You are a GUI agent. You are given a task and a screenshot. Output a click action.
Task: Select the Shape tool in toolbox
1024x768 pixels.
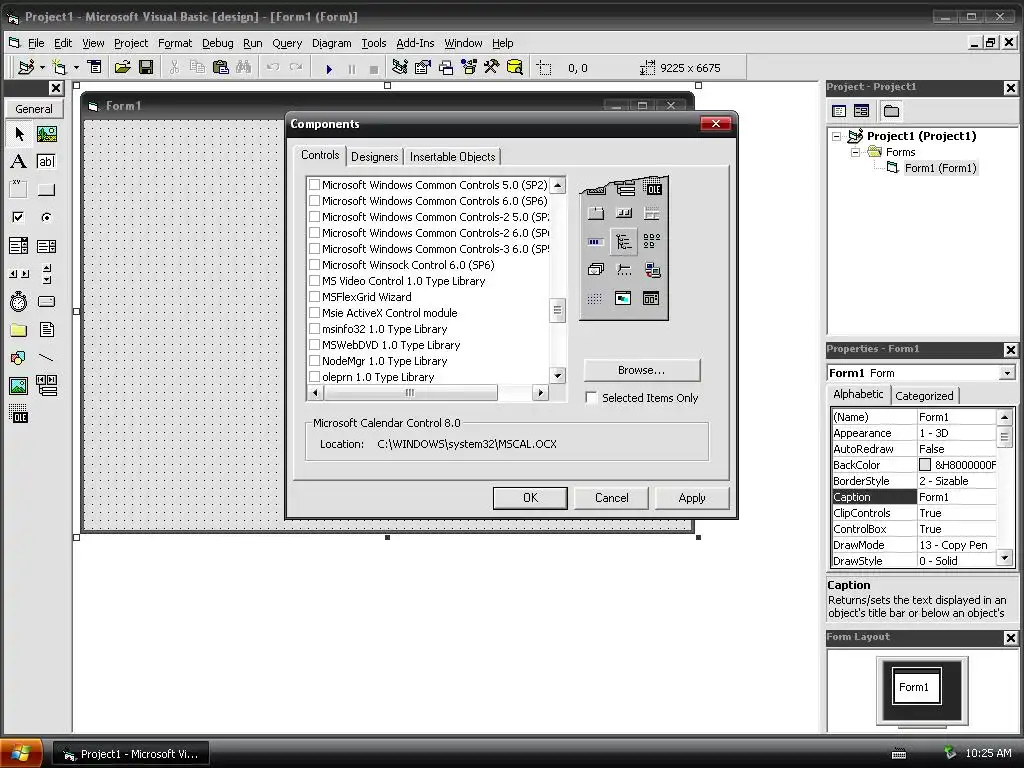[x=19, y=358]
